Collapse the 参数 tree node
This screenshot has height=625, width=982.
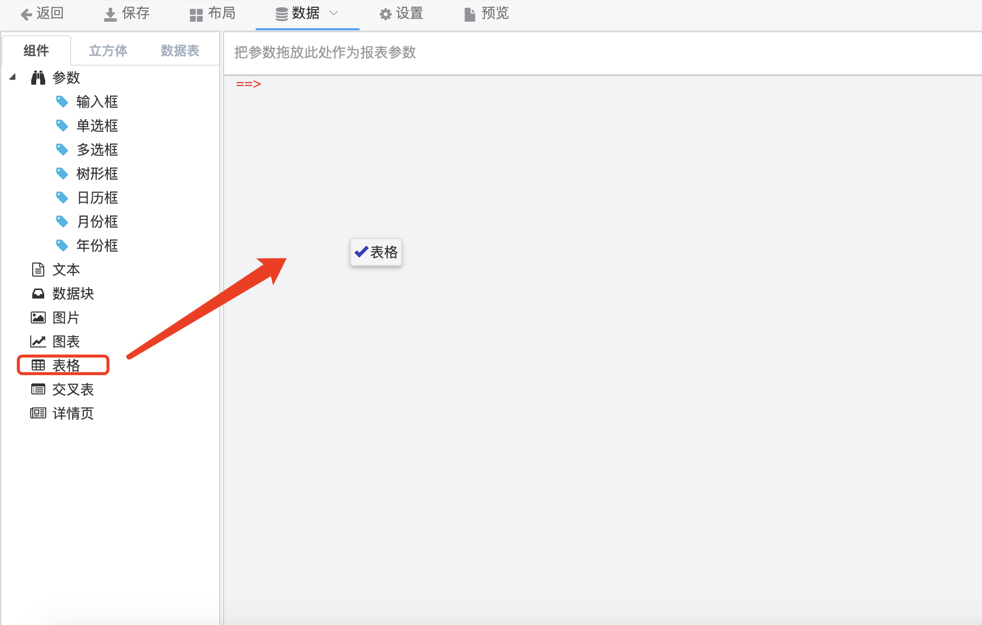tap(13, 78)
